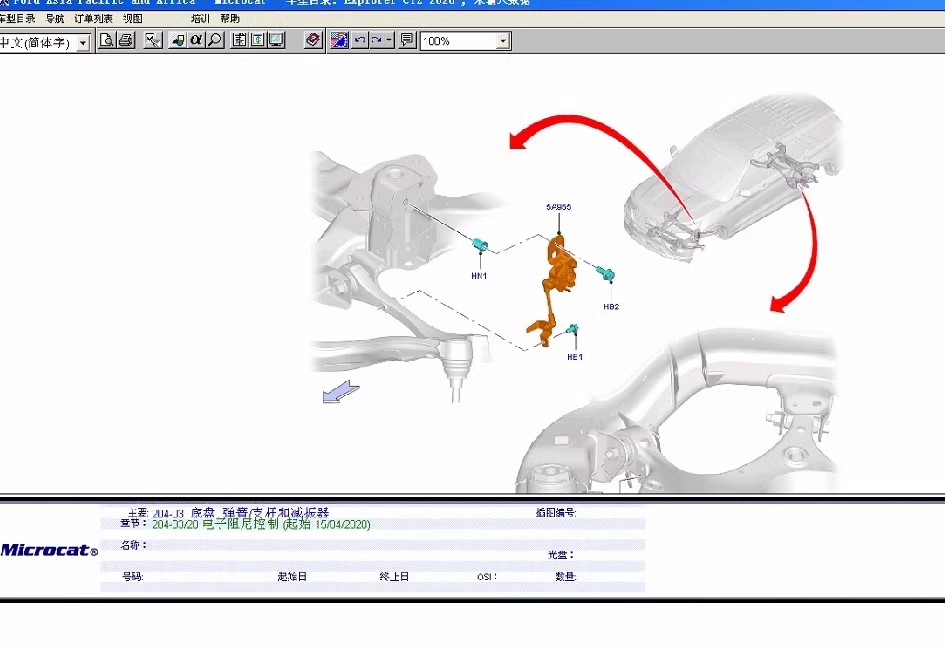Click the cyan fastener above HN1

480,245
